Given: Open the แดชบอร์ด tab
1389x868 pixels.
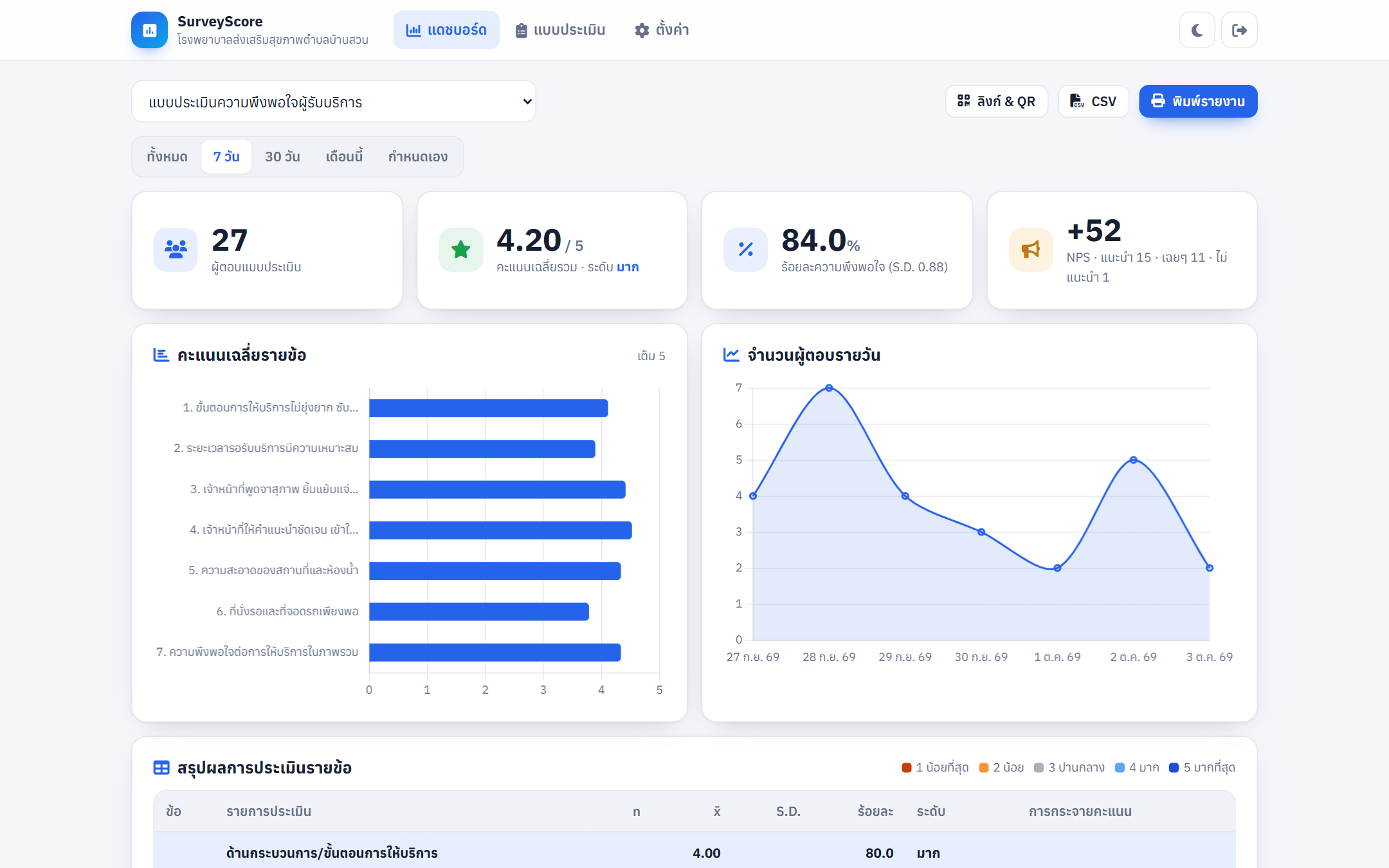Looking at the screenshot, I should pyautogui.click(x=446, y=30).
